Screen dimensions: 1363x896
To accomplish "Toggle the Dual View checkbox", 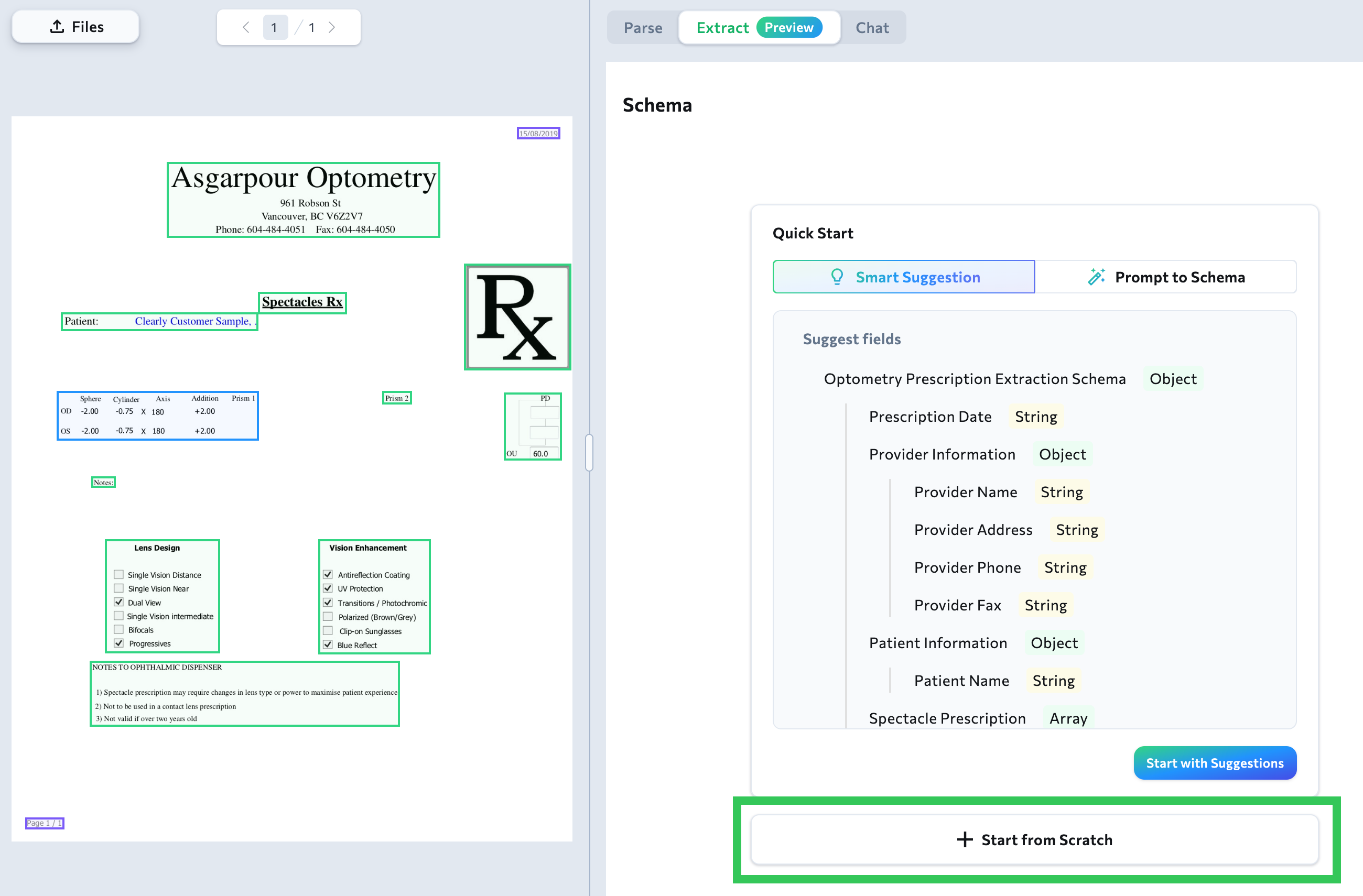I will [x=118, y=602].
